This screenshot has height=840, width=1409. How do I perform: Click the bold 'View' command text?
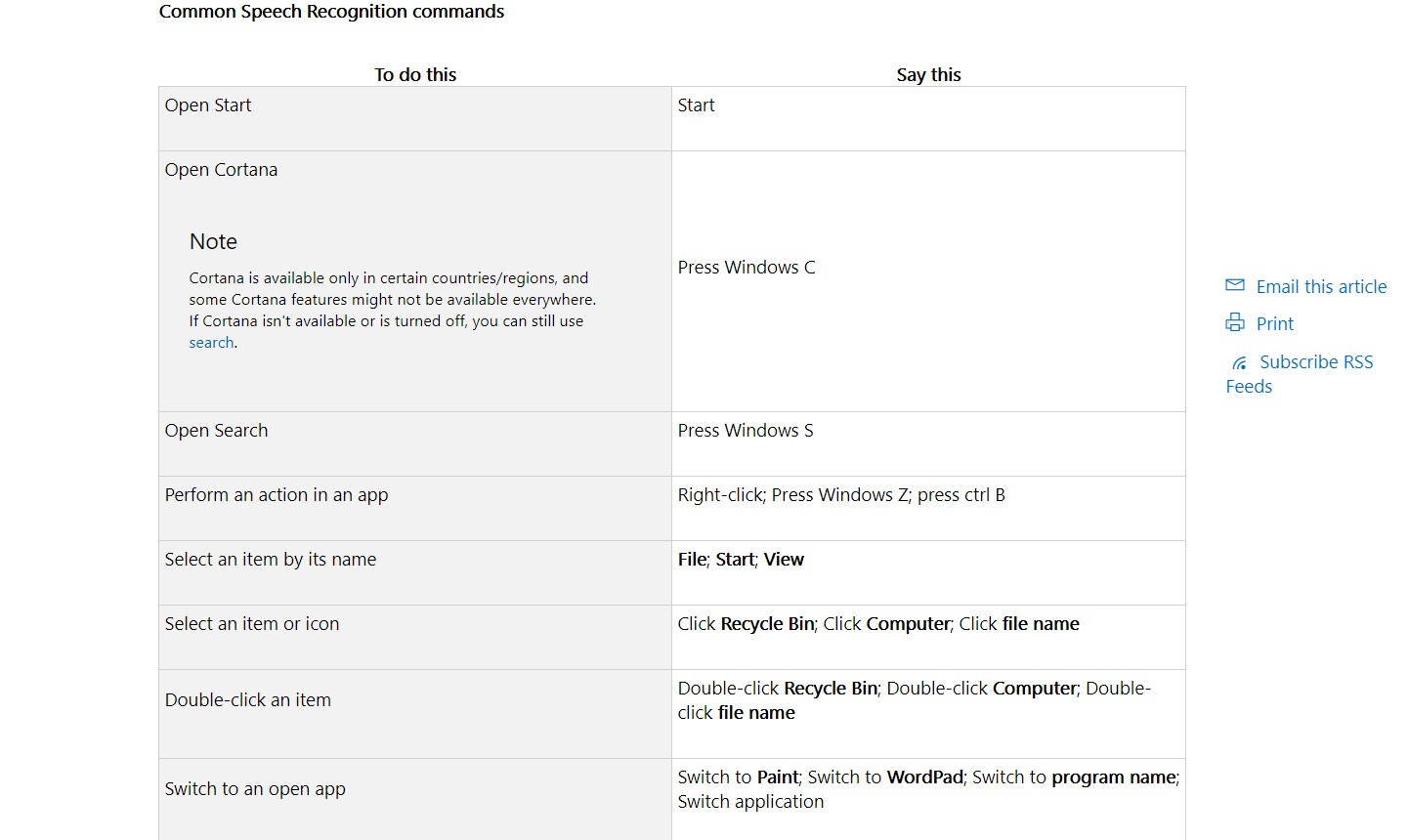point(784,560)
